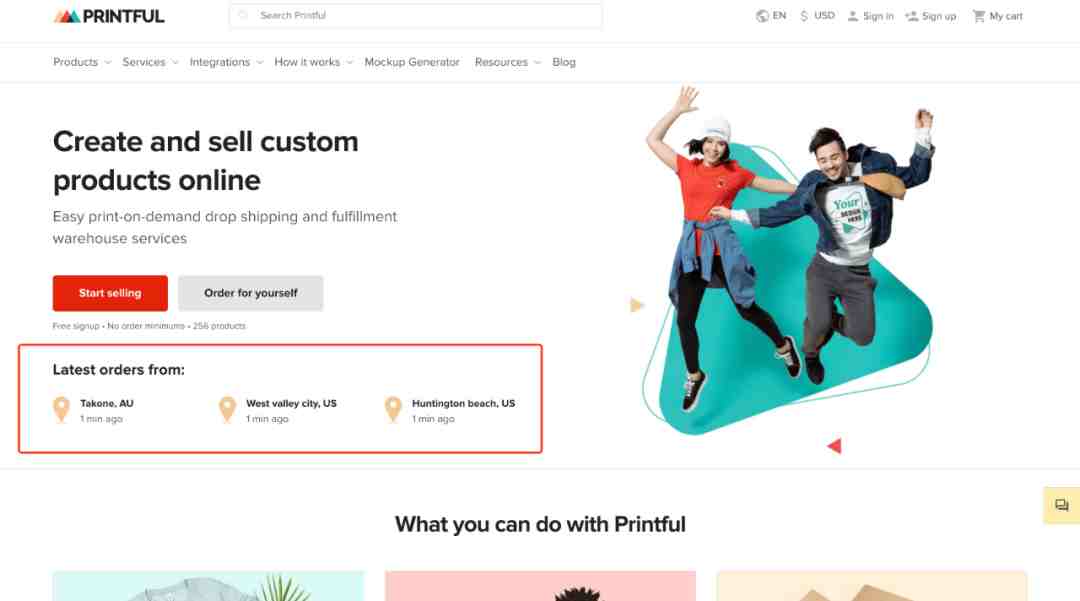Click the Start selling button

[x=110, y=293]
